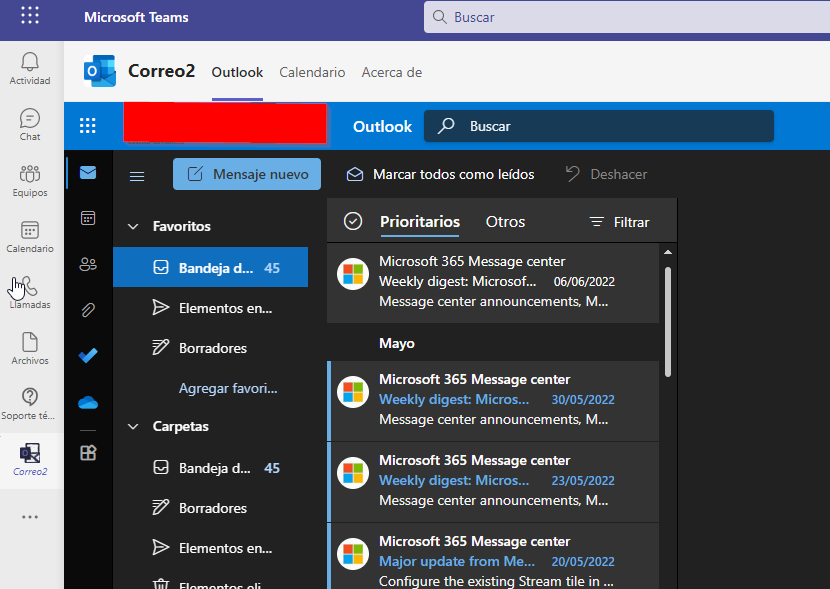The width and height of the screenshot is (830, 589).
Task: Open the Major update email dated 20/05/2022
Action: [493, 556]
